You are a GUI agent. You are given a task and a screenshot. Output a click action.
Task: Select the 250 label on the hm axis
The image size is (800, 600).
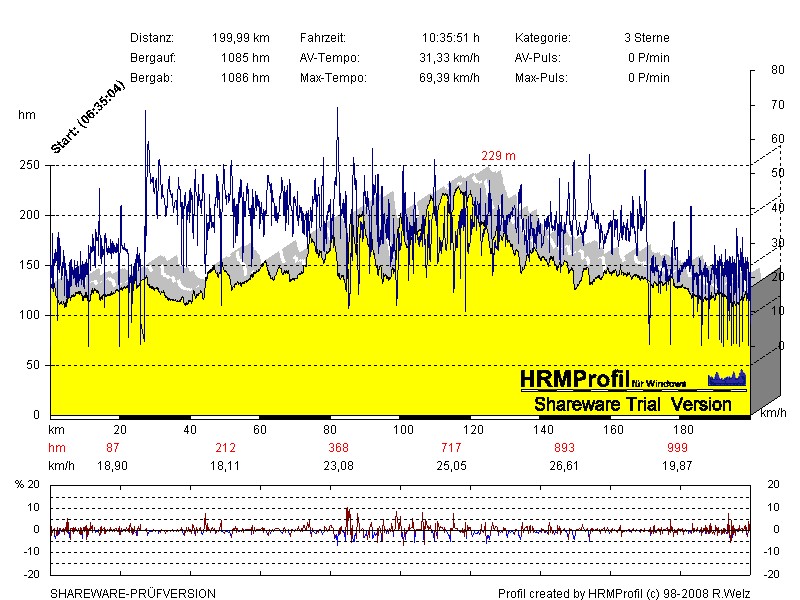coord(31,165)
